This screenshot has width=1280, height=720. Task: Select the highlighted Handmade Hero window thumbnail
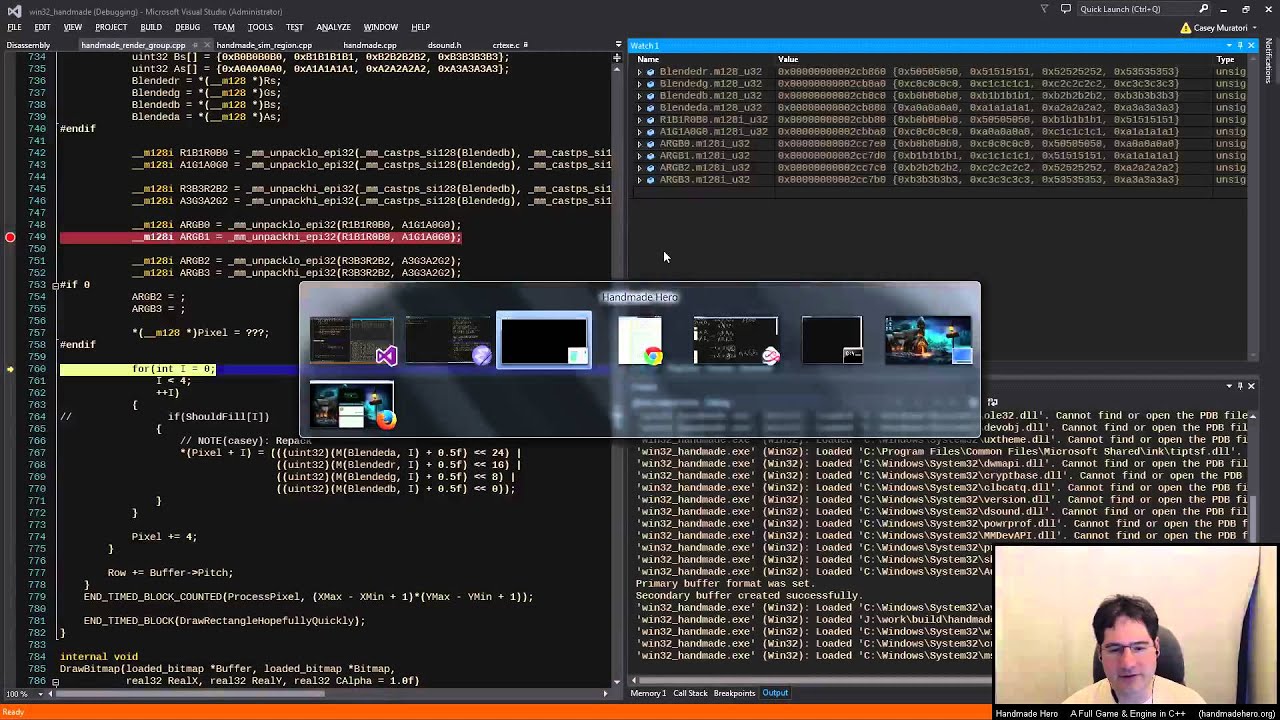click(544, 340)
